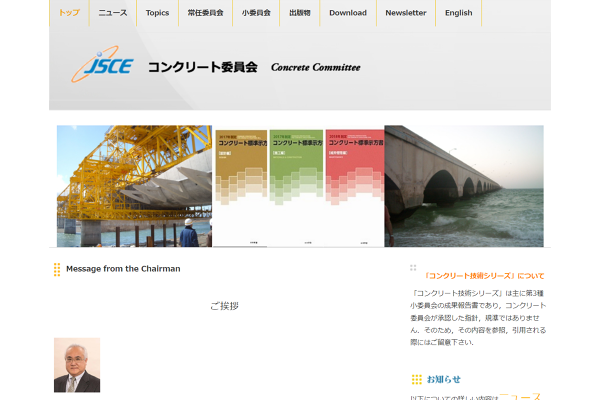Open the orange ニュース link under お知らせ
600x400 pixels.
point(520,396)
